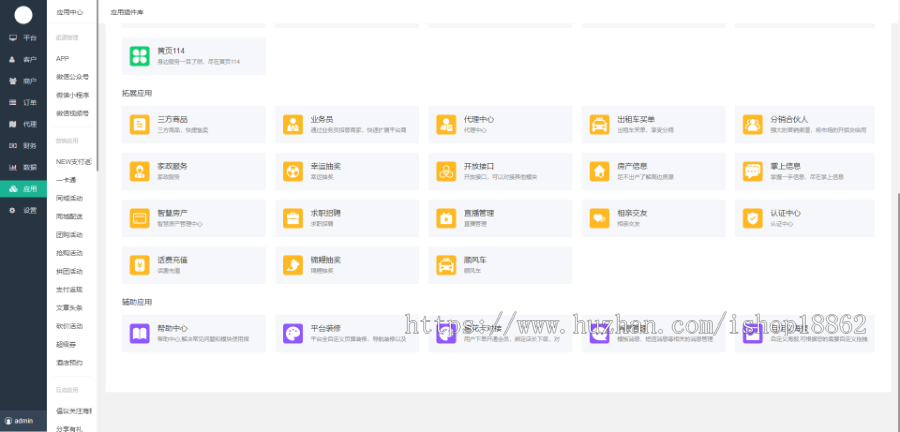This screenshot has width=900, height=432.
Task: Click the 数据 chart icon in sidebar
Action: coord(13,168)
